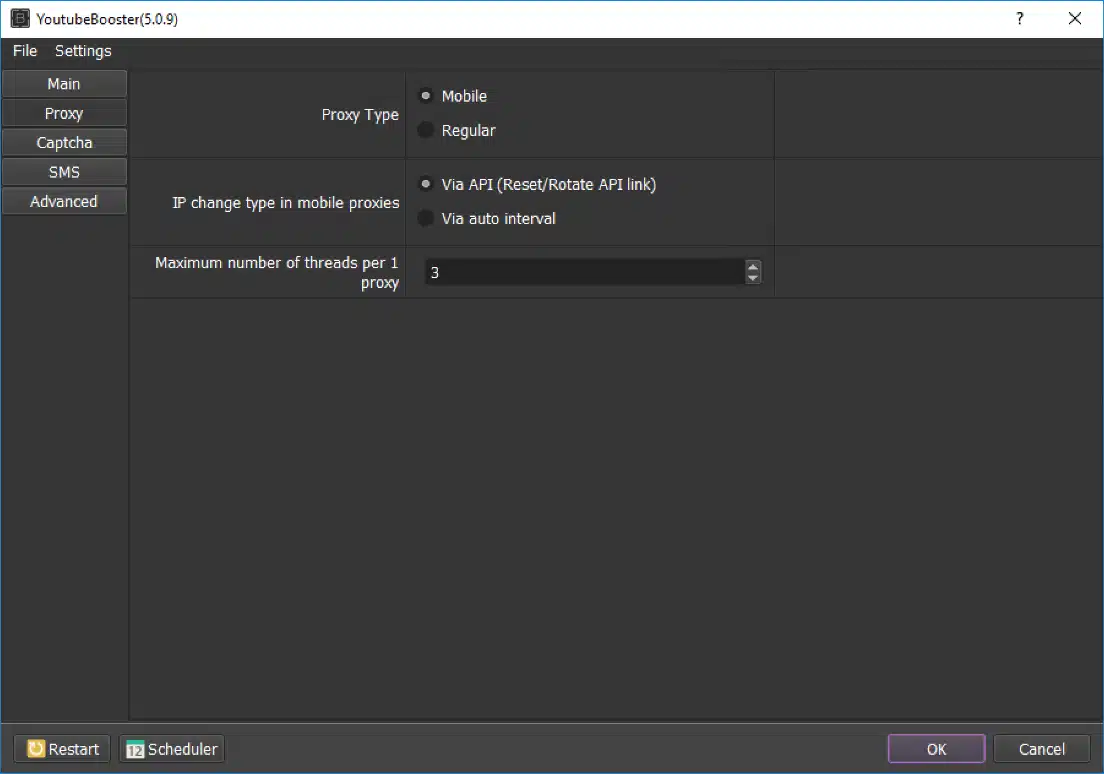The width and height of the screenshot is (1104, 774).
Task: Confirm settings with OK button
Action: pos(936,749)
